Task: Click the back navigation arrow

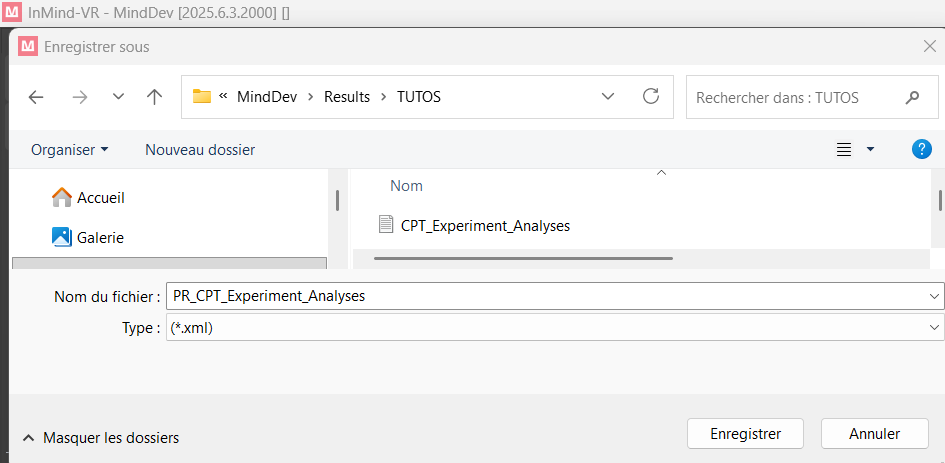Action: 36,97
